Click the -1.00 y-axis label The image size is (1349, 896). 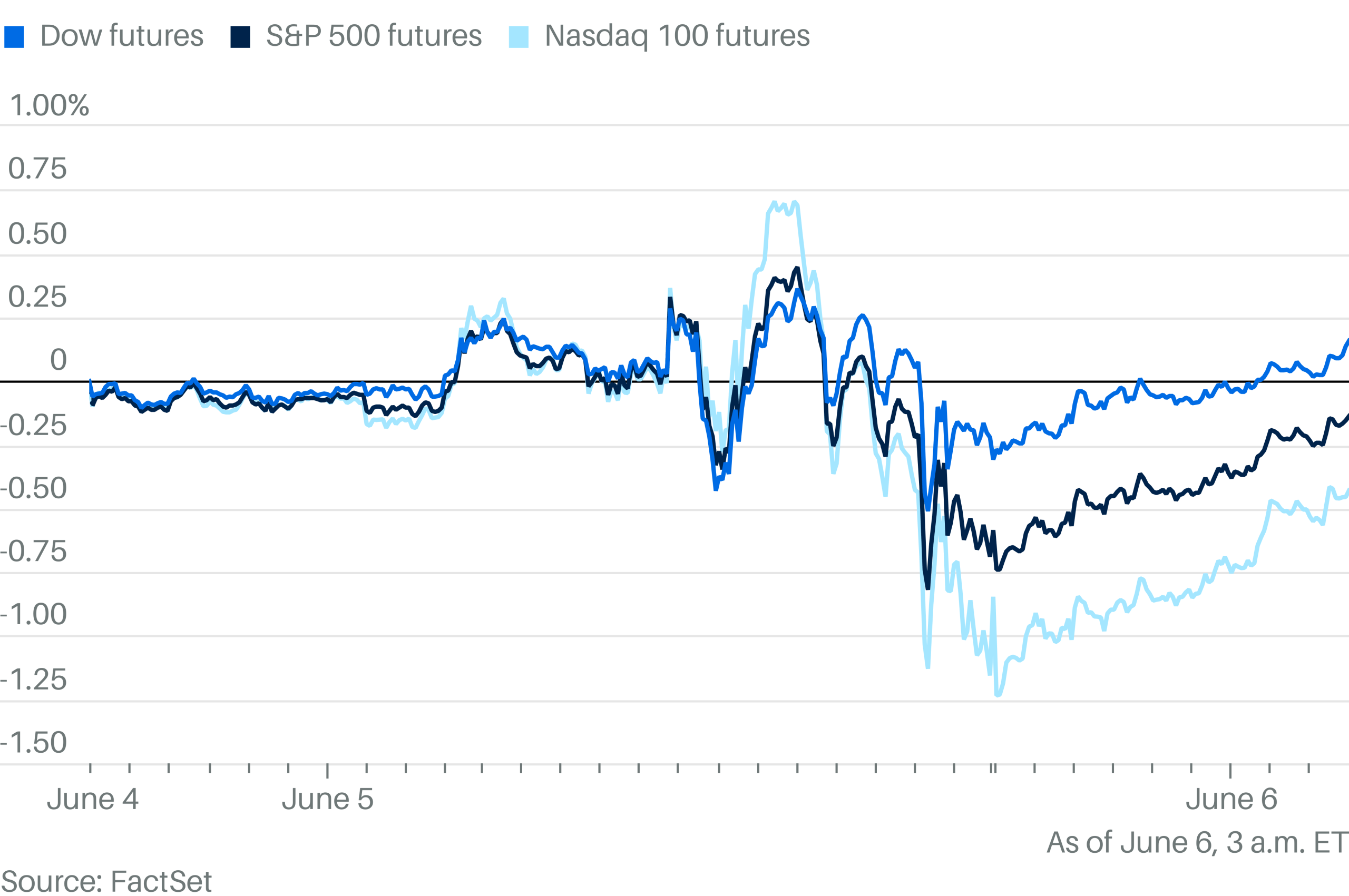[x=34, y=614]
